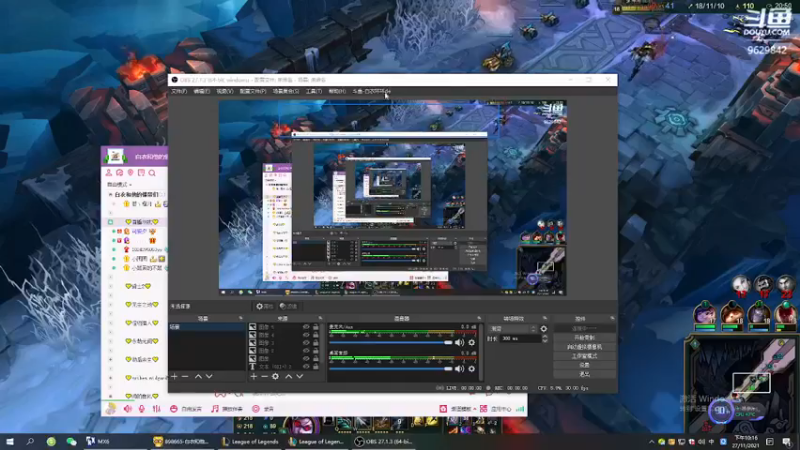Adjust the 300 ms transition duration stepper

[545, 338]
